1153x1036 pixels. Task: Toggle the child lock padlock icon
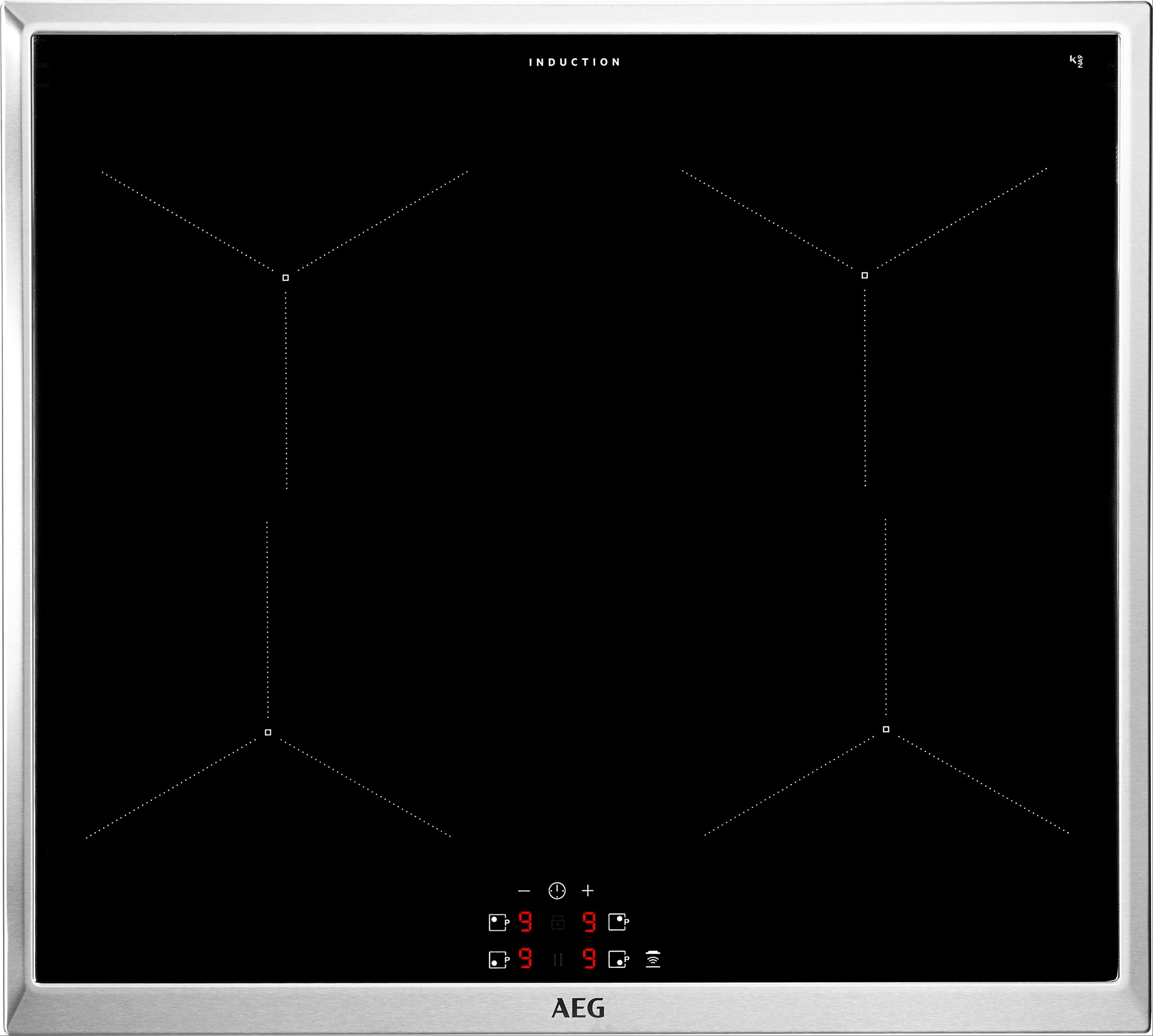pyautogui.click(x=558, y=922)
